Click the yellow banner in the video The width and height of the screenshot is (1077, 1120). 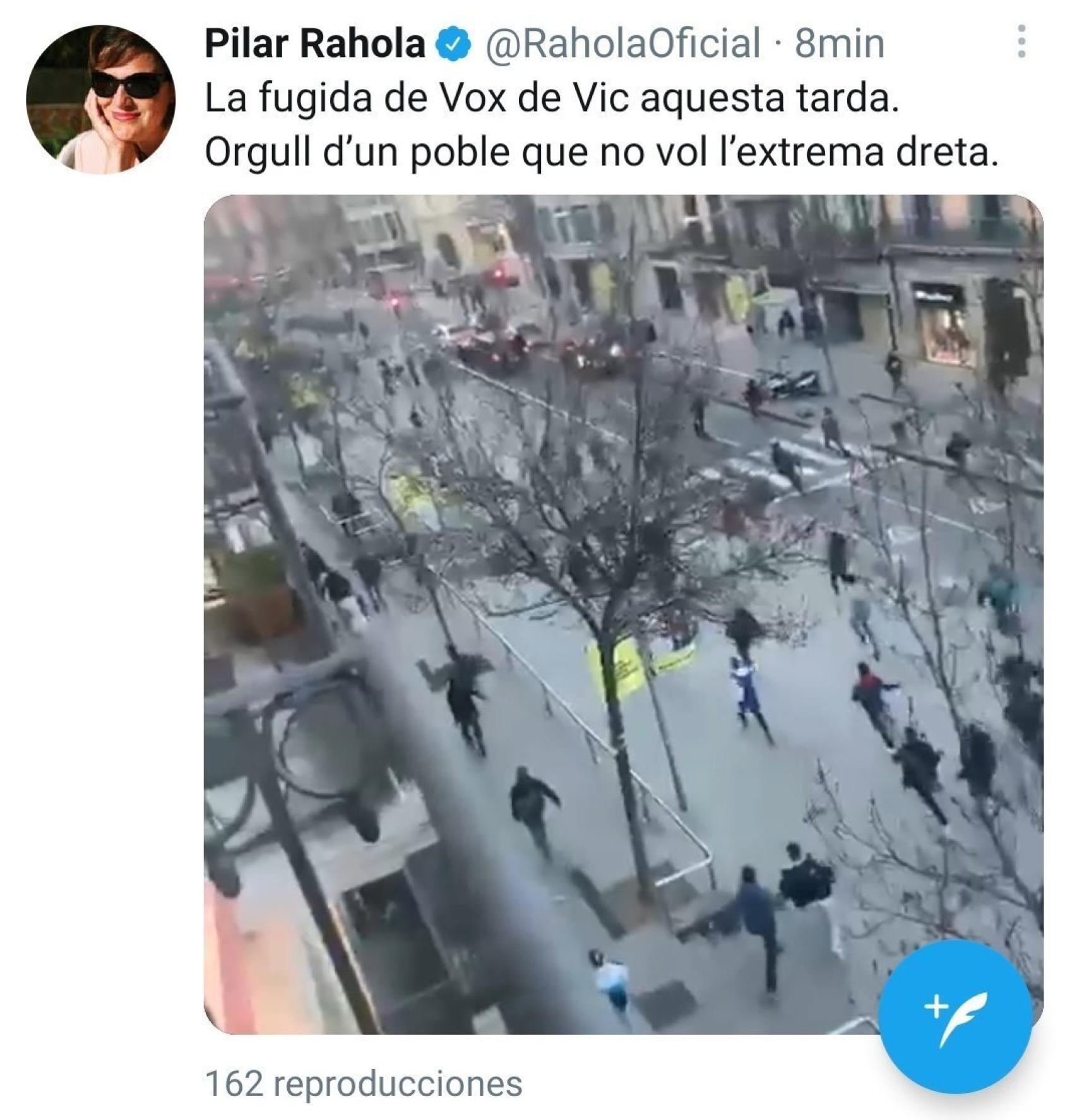640,667
